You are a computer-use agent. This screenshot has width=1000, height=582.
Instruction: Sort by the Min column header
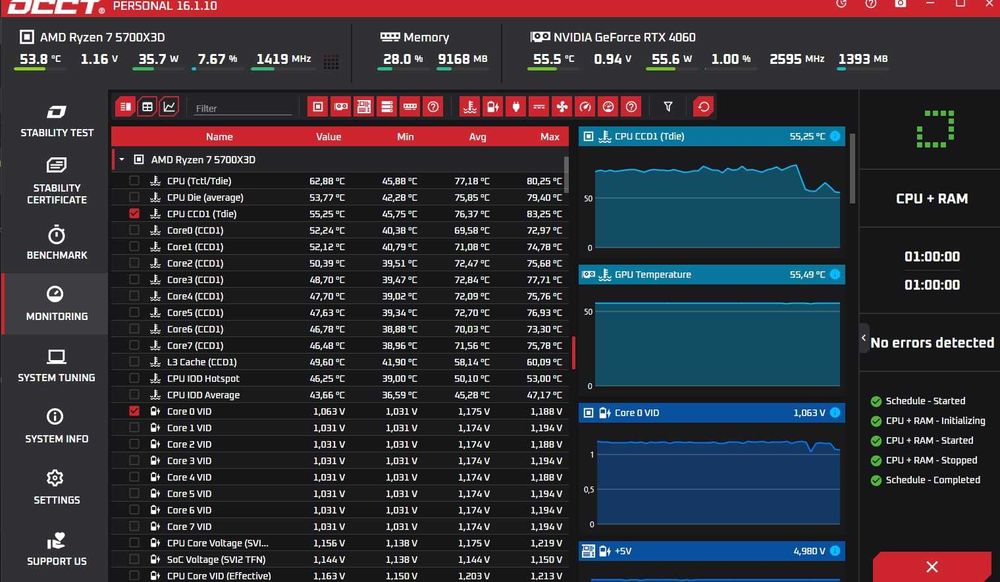click(405, 136)
